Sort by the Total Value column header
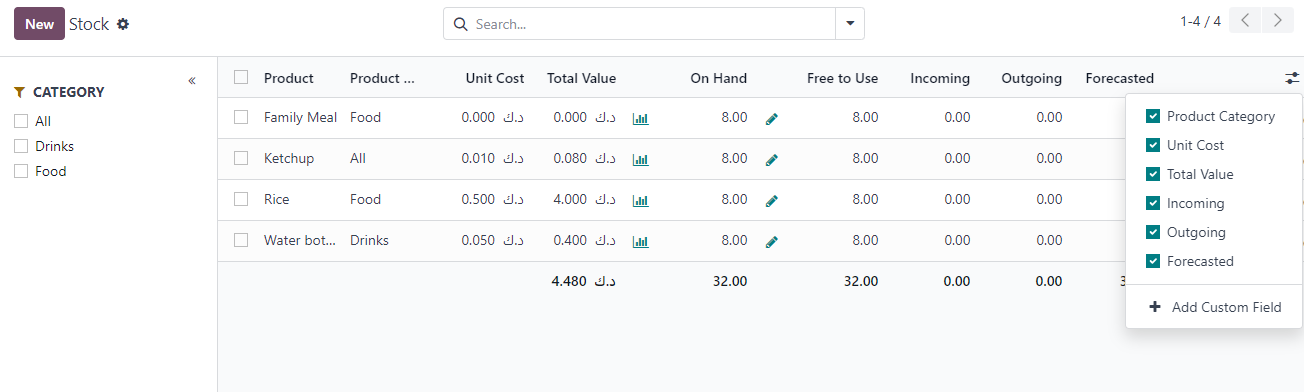Screen dimensions: 1304x392 (x=581, y=78)
